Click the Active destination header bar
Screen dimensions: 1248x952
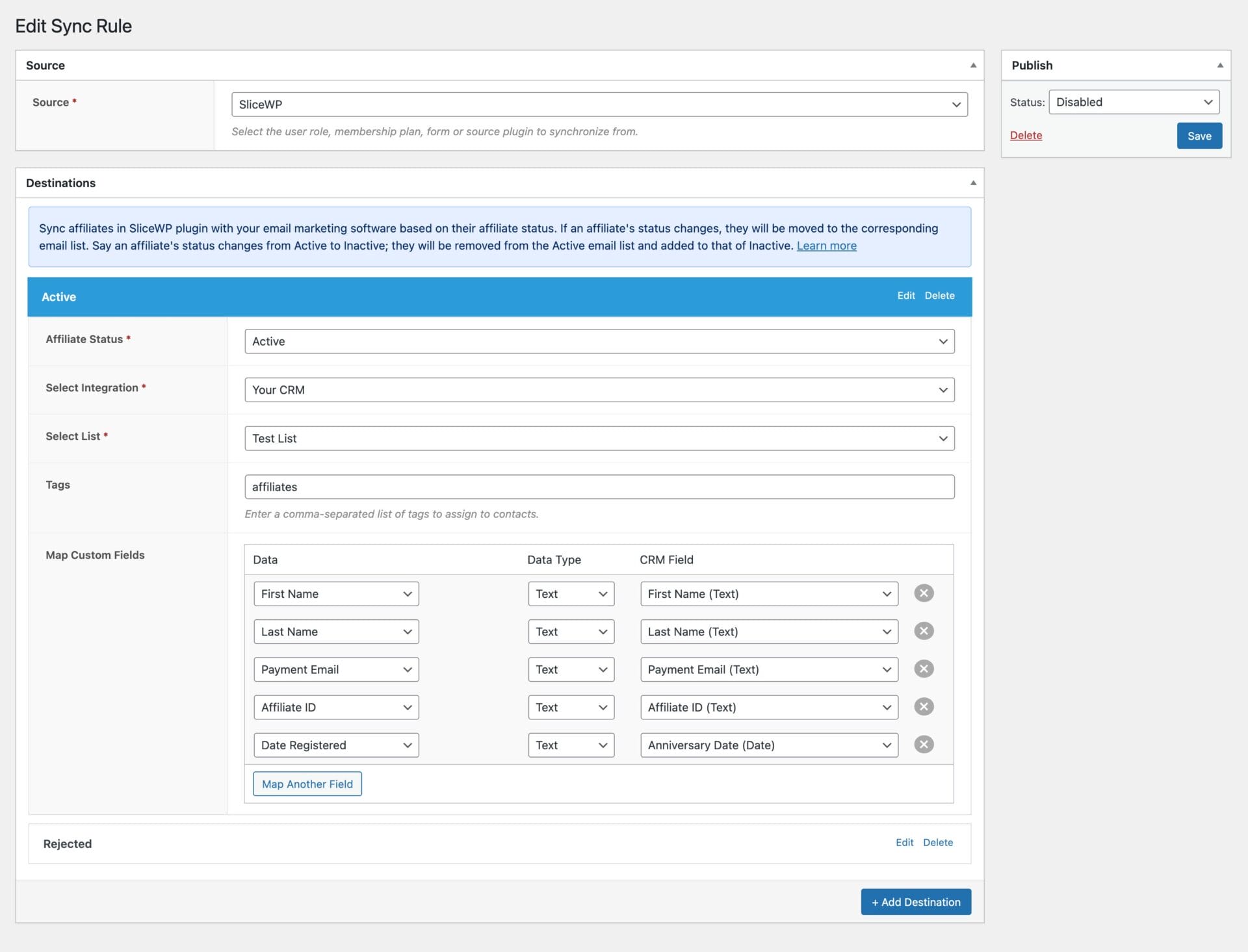click(455, 297)
